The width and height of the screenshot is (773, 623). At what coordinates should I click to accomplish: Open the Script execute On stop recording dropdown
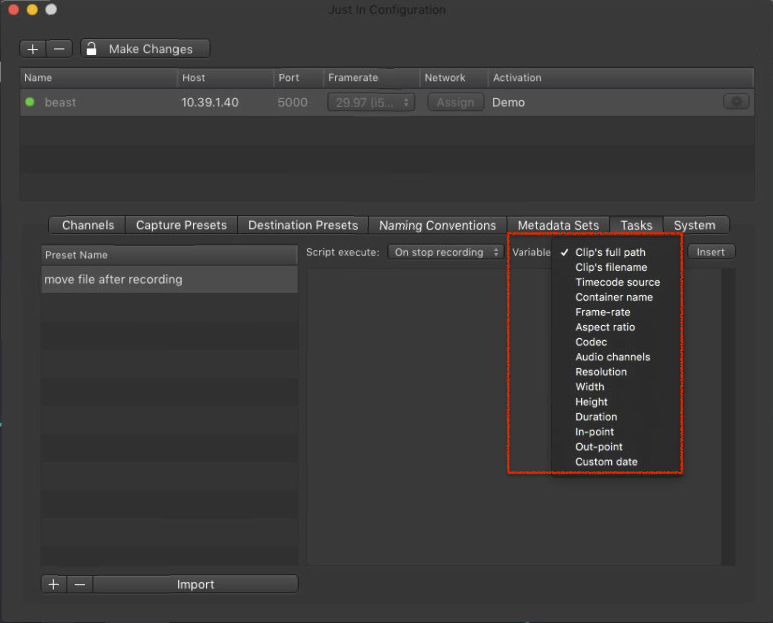pos(446,252)
